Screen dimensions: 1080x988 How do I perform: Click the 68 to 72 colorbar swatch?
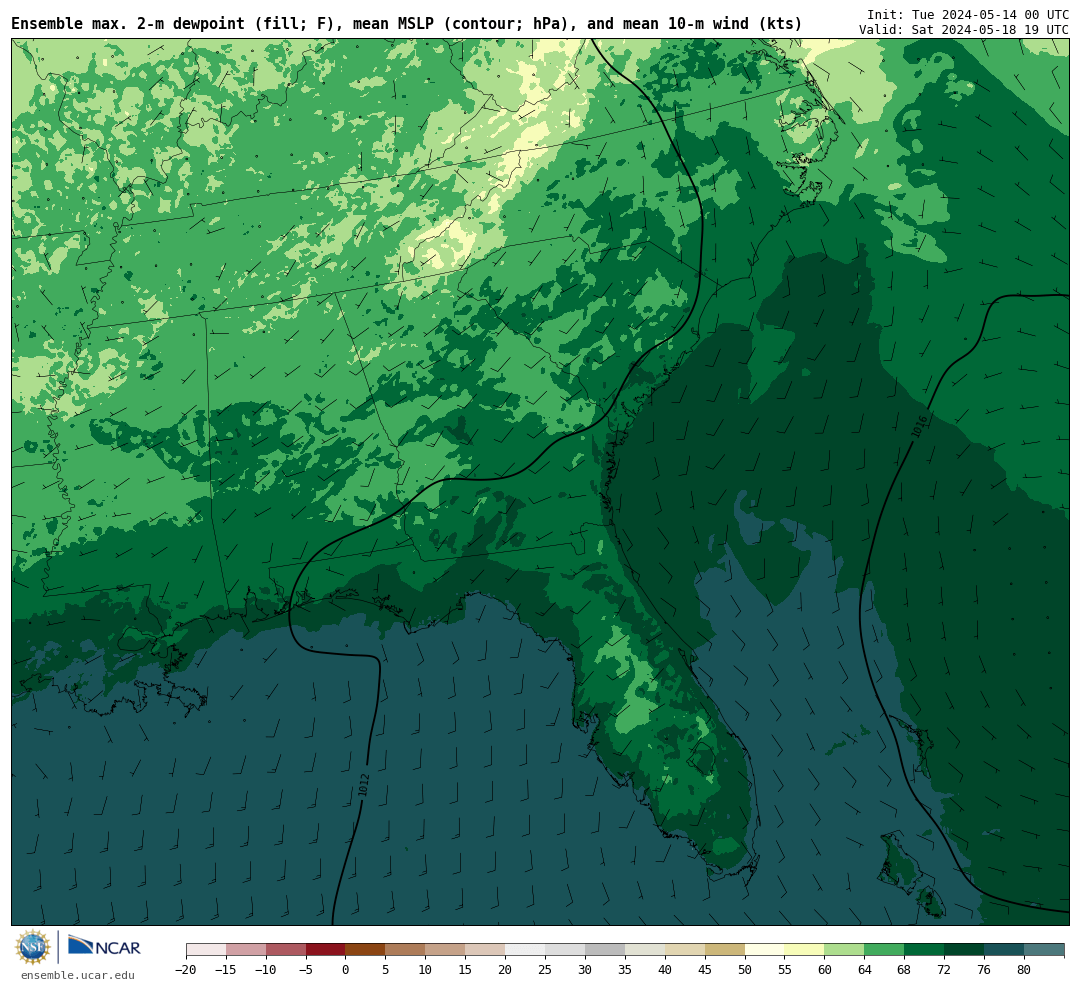[925, 950]
